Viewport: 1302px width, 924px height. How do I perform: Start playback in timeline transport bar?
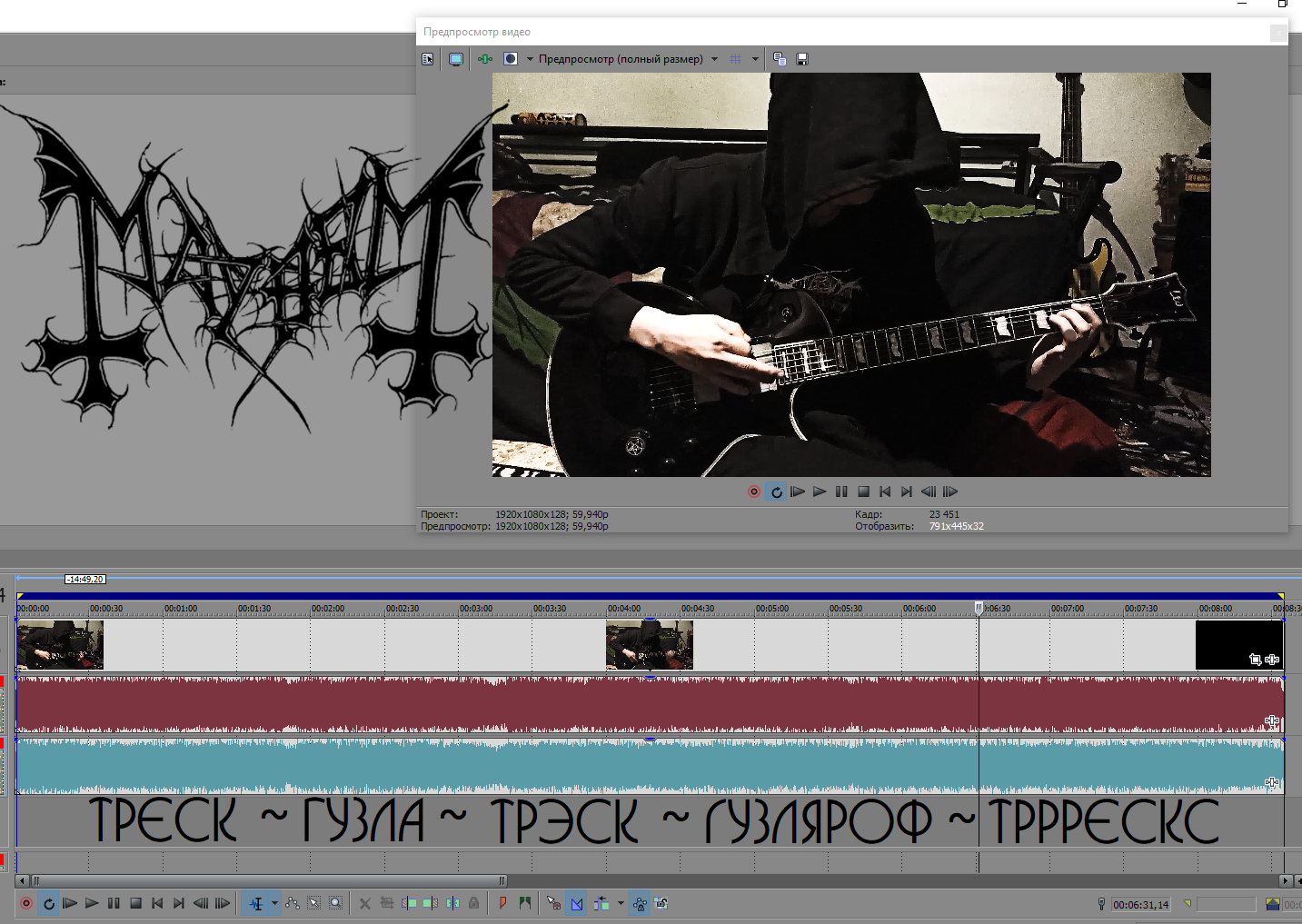pyautogui.click(x=92, y=903)
